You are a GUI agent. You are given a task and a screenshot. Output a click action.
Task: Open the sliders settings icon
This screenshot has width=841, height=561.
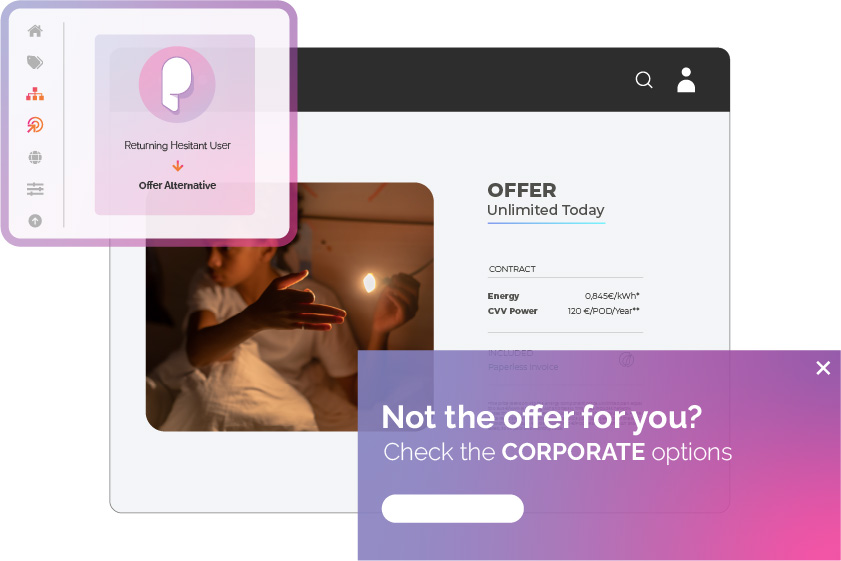click(35, 189)
